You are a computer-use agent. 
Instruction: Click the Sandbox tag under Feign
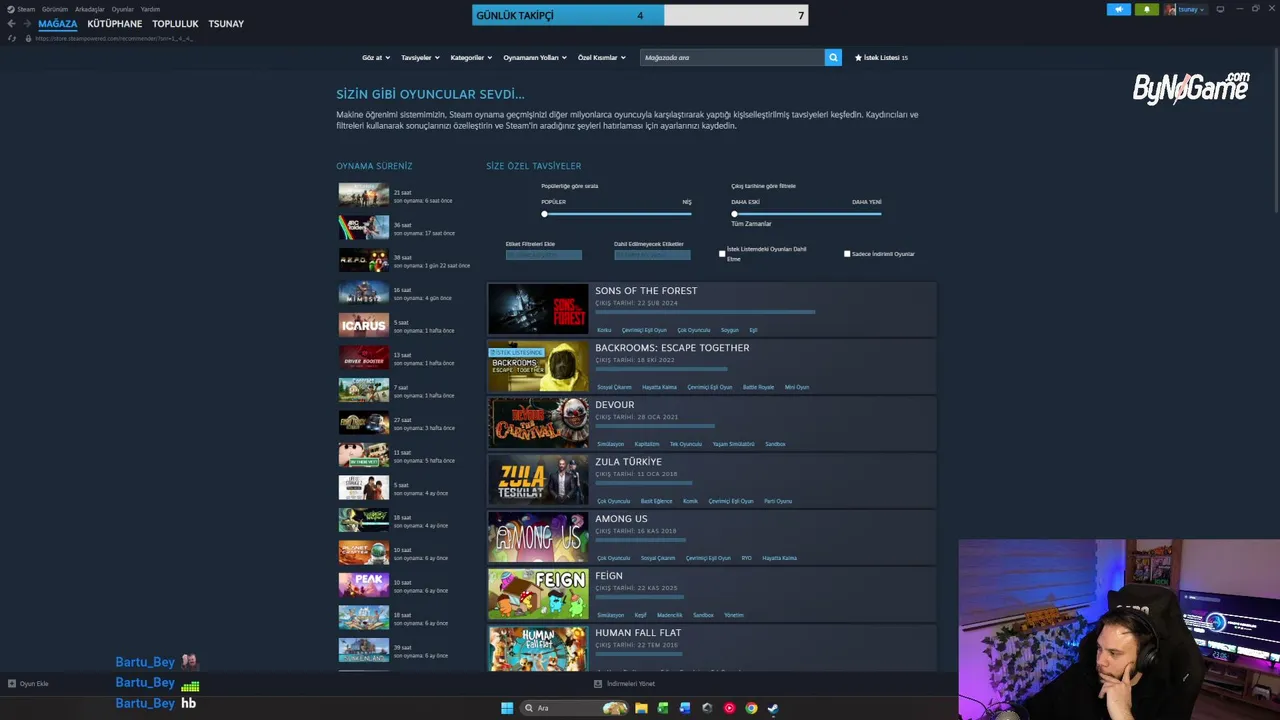[704, 615]
